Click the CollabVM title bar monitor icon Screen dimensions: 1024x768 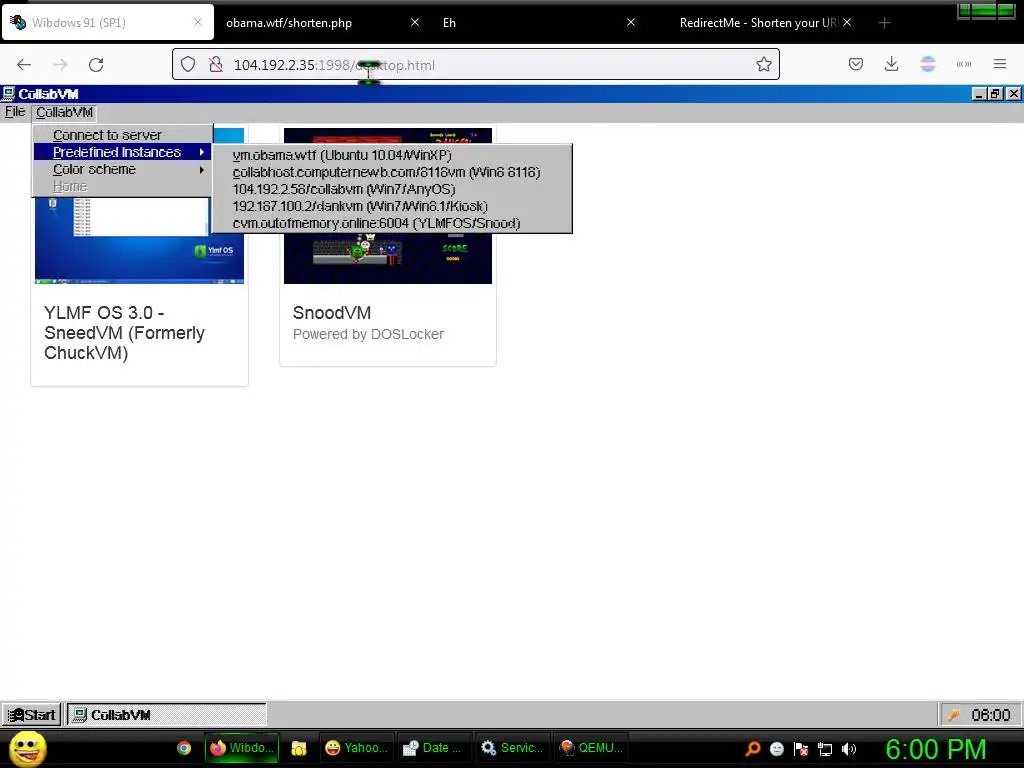pos(9,94)
